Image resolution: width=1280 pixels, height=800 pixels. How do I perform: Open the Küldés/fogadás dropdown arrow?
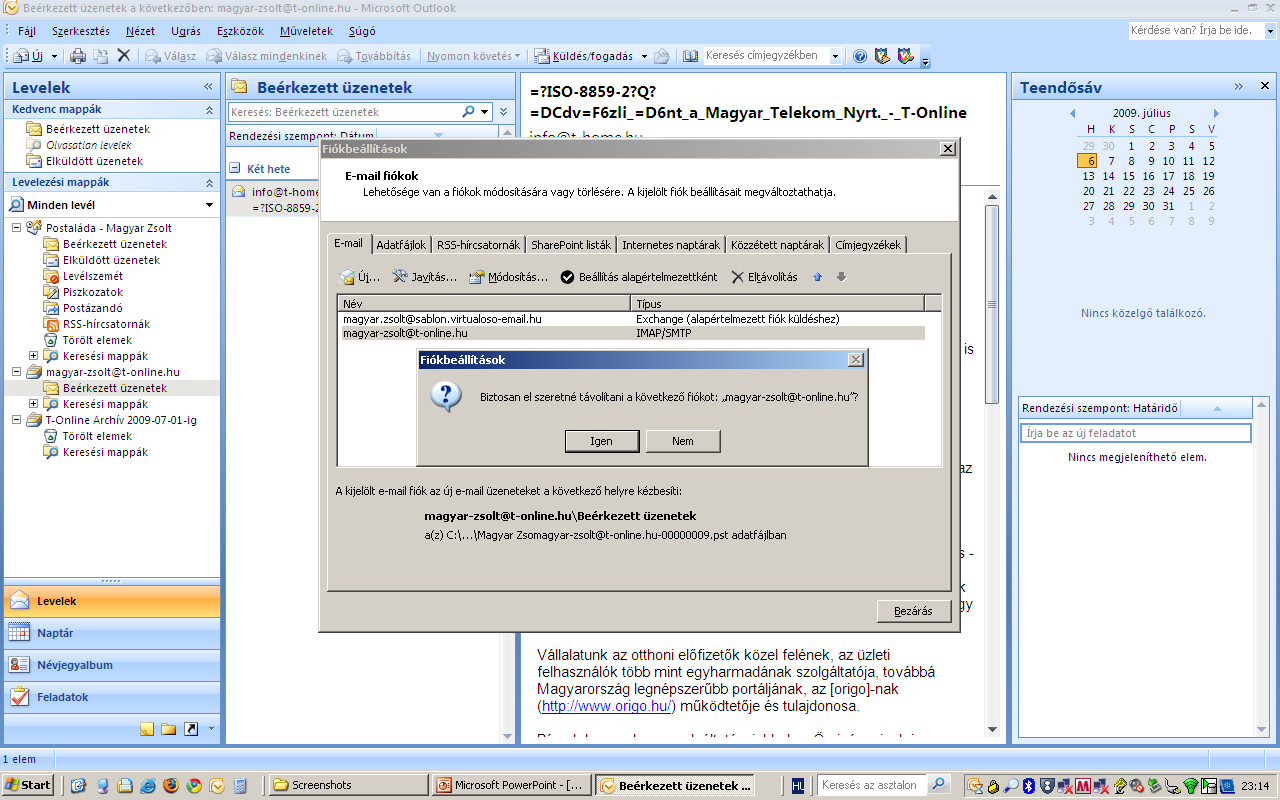pyautogui.click(x=644, y=56)
